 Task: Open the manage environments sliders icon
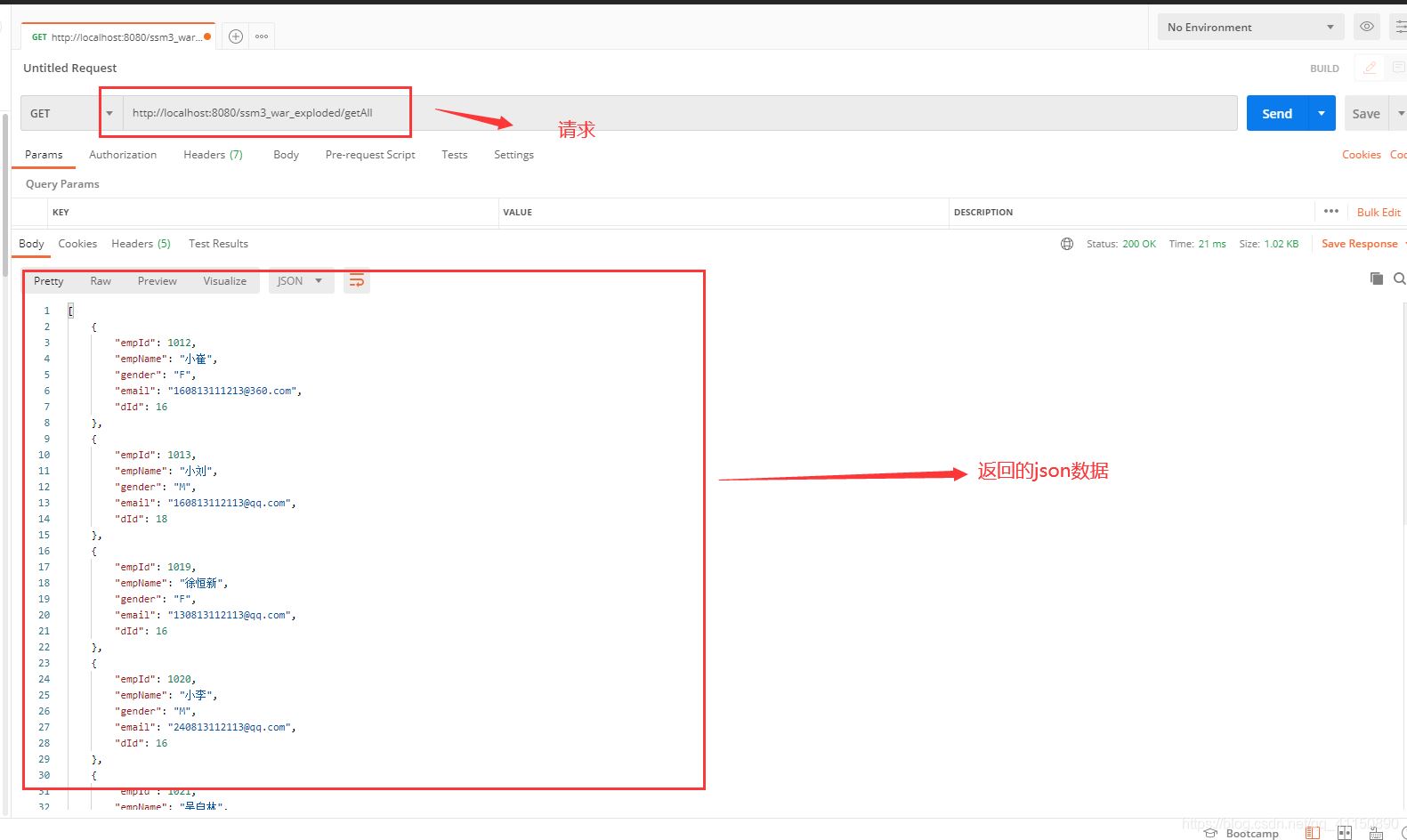point(1401,27)
